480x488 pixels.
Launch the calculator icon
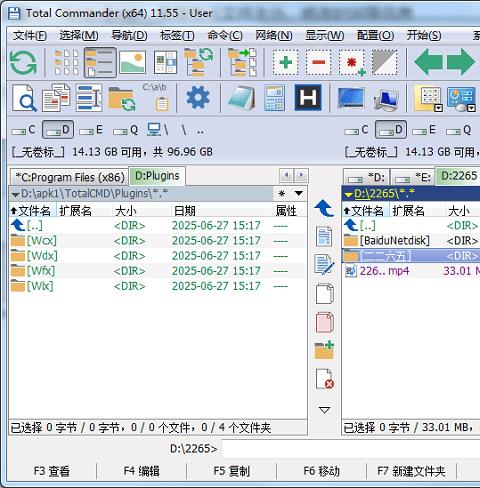coord(275,98)
